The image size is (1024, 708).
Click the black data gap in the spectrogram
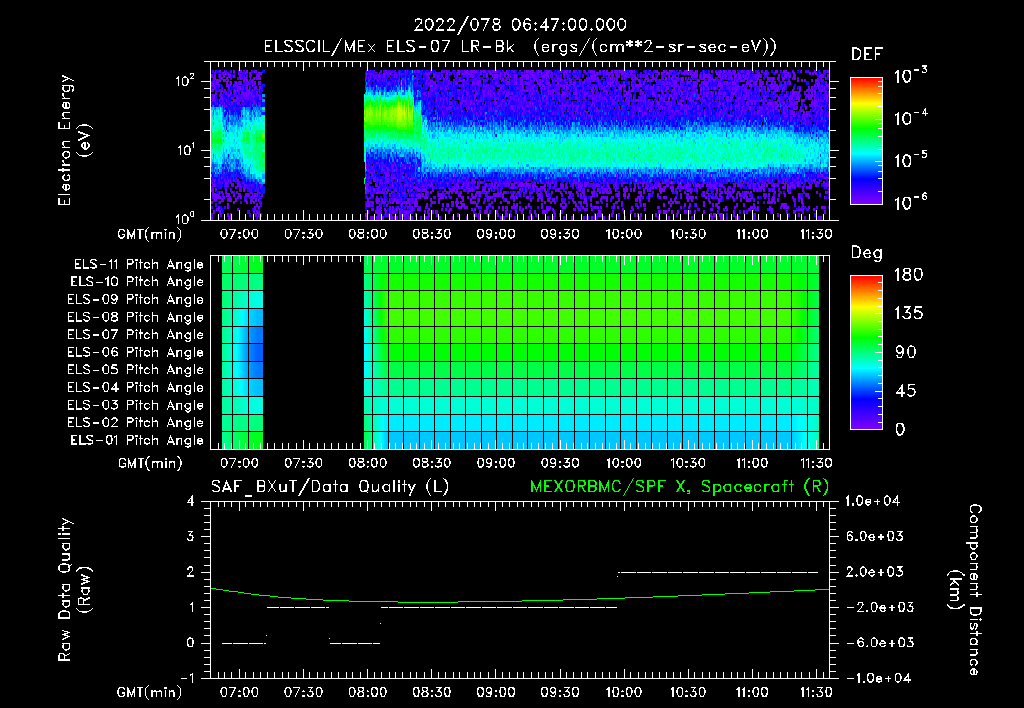[314, 144]
